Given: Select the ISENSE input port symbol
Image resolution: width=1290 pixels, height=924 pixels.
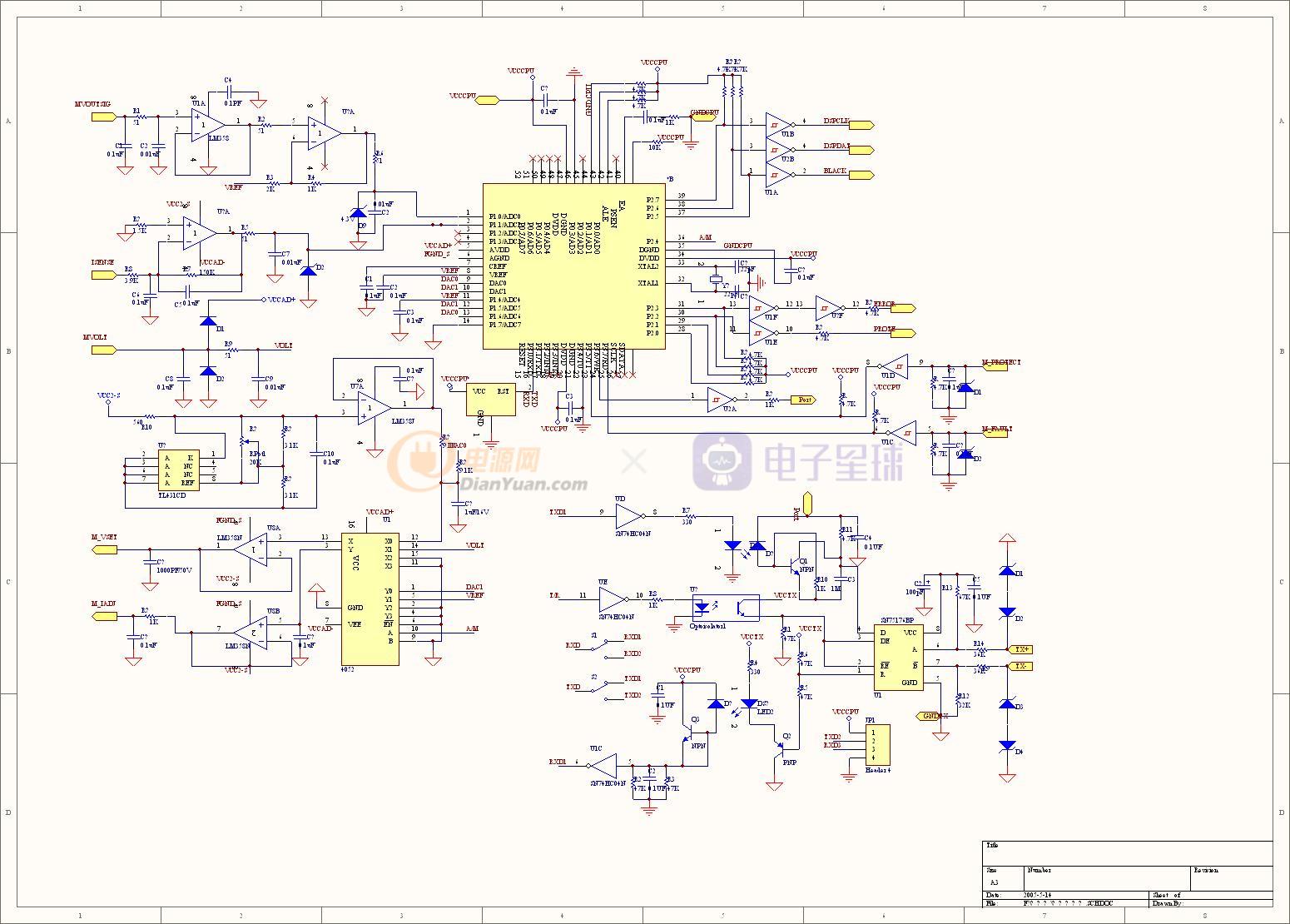Looking at the screenshot, I should tap(103, 275).
